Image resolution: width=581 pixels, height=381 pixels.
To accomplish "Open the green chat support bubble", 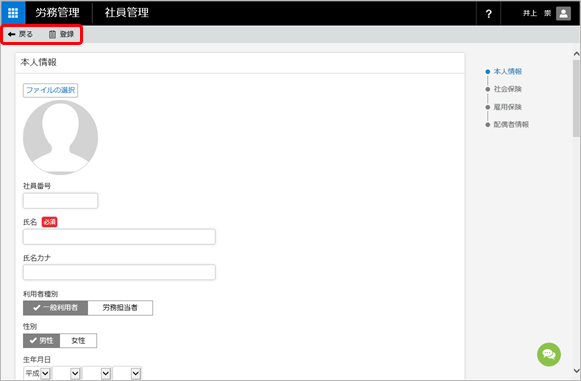I will [x=549, y=354].
